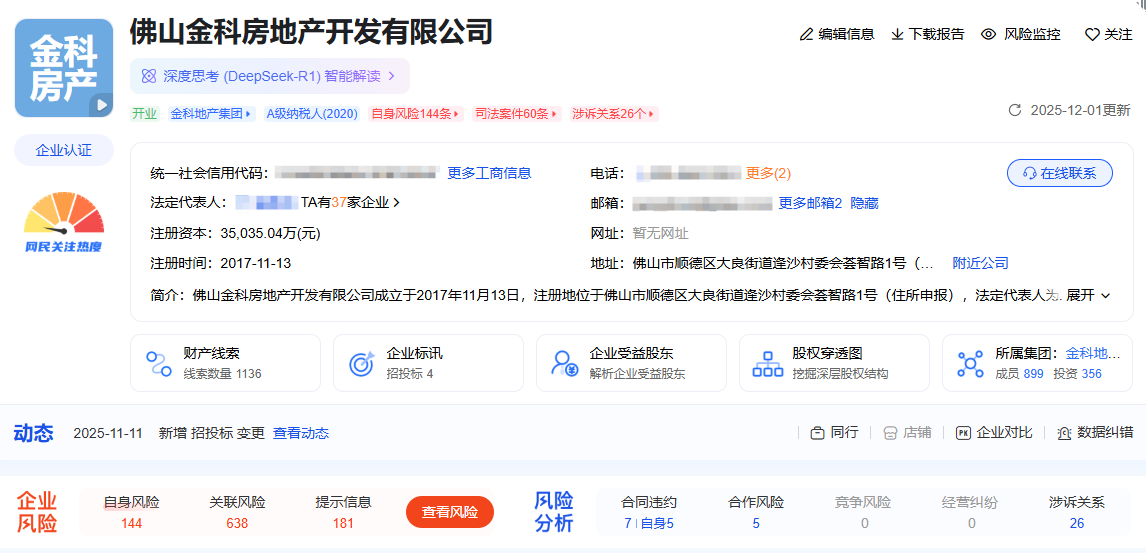1146x553 pixels.
Task: Click the 企业受益股东 person icon
Action: coord(566,363)
